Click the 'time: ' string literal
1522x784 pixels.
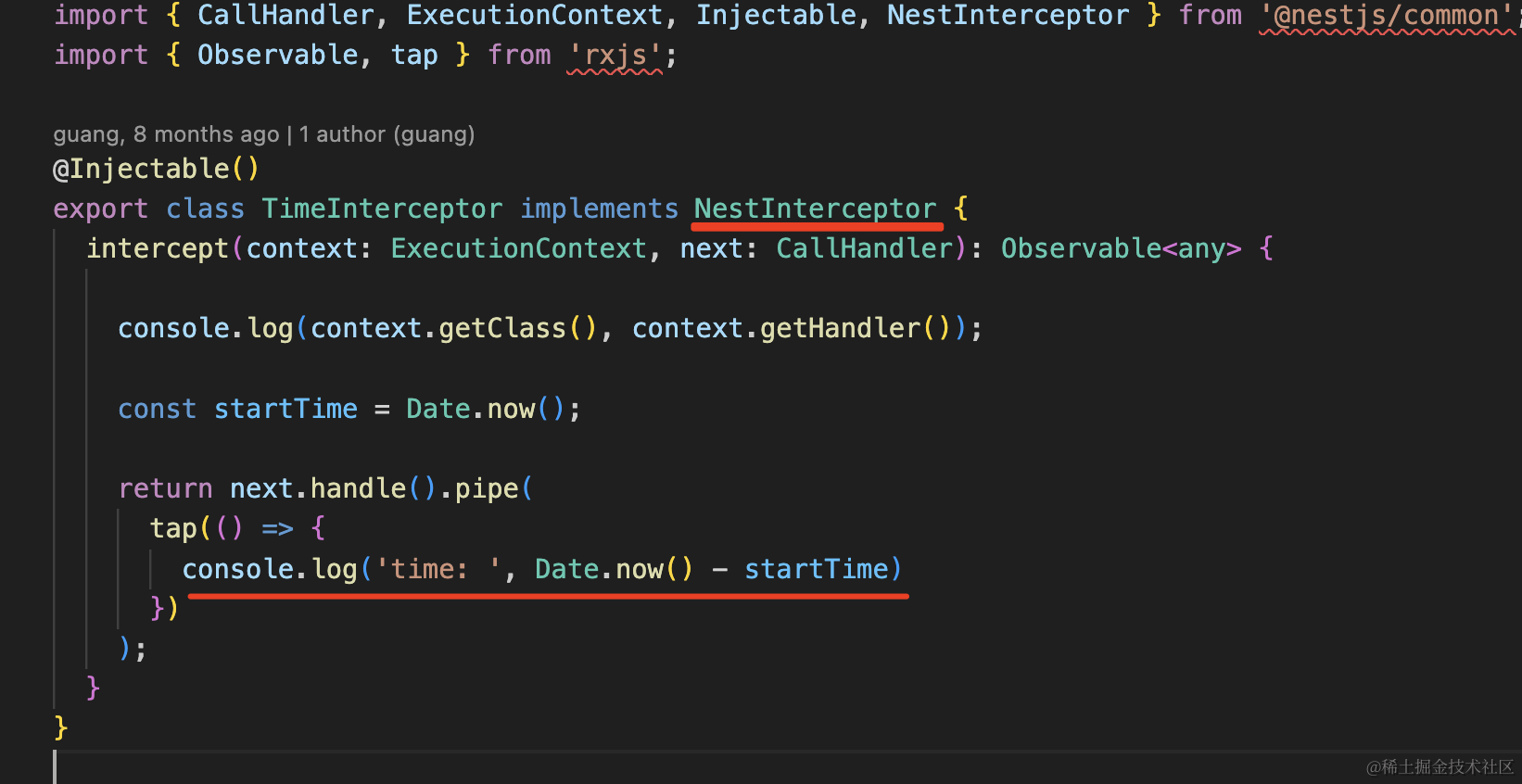pos(438,569)
